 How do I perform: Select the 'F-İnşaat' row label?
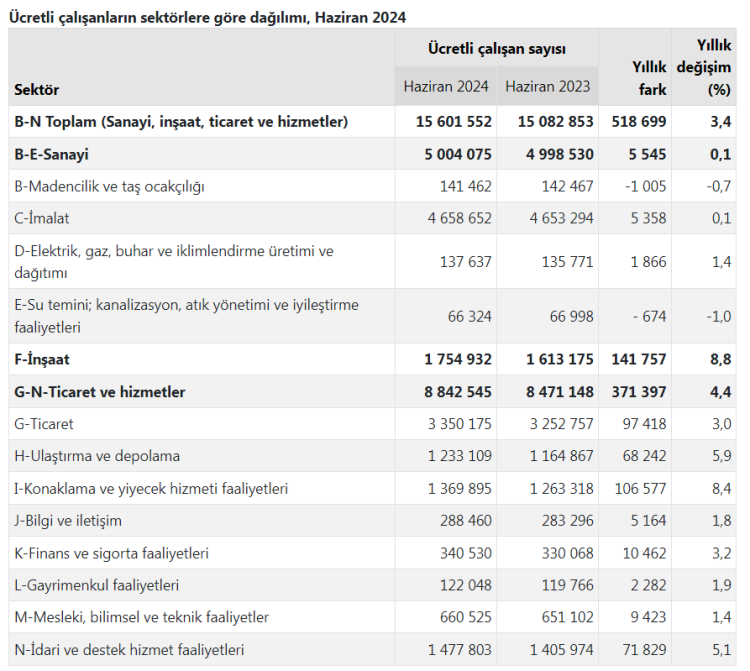pos(42,359)
